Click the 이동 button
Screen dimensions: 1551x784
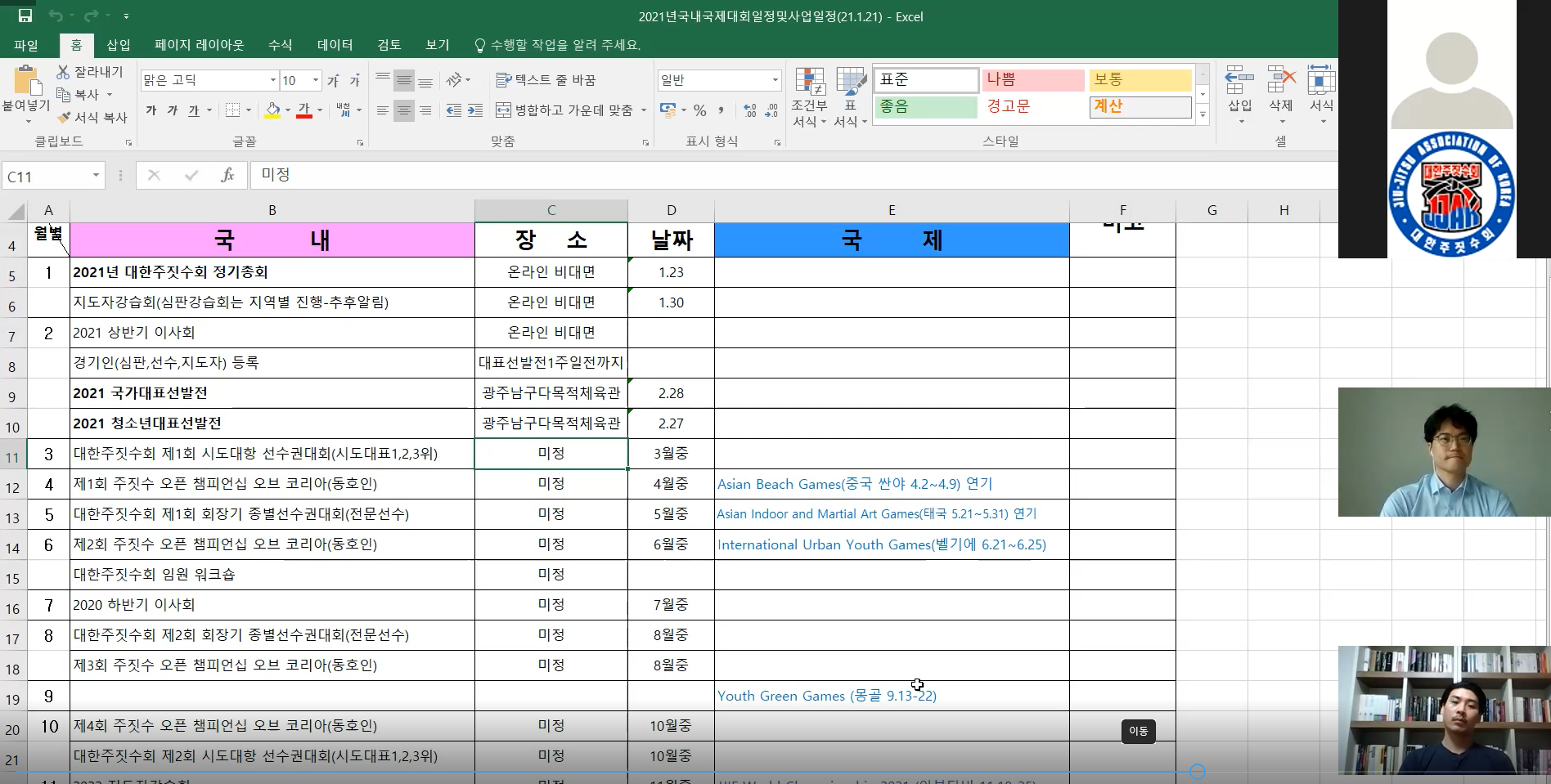[1138, 731]
